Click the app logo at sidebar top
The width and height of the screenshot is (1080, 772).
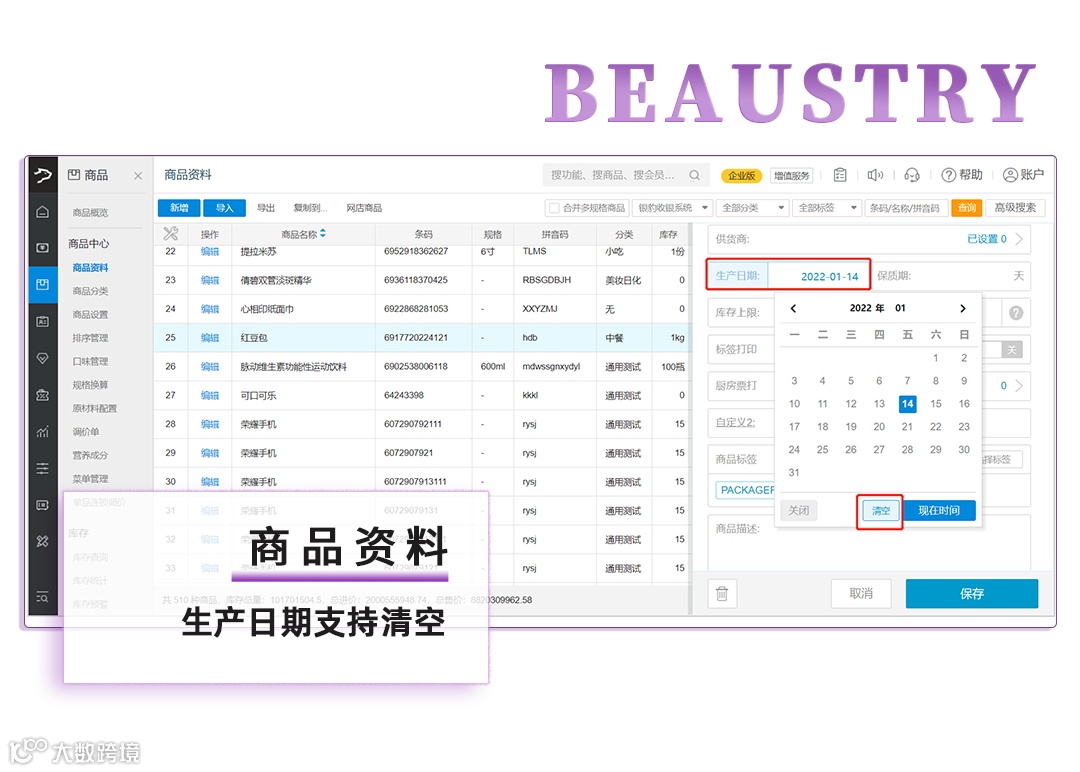coord(43,176)
